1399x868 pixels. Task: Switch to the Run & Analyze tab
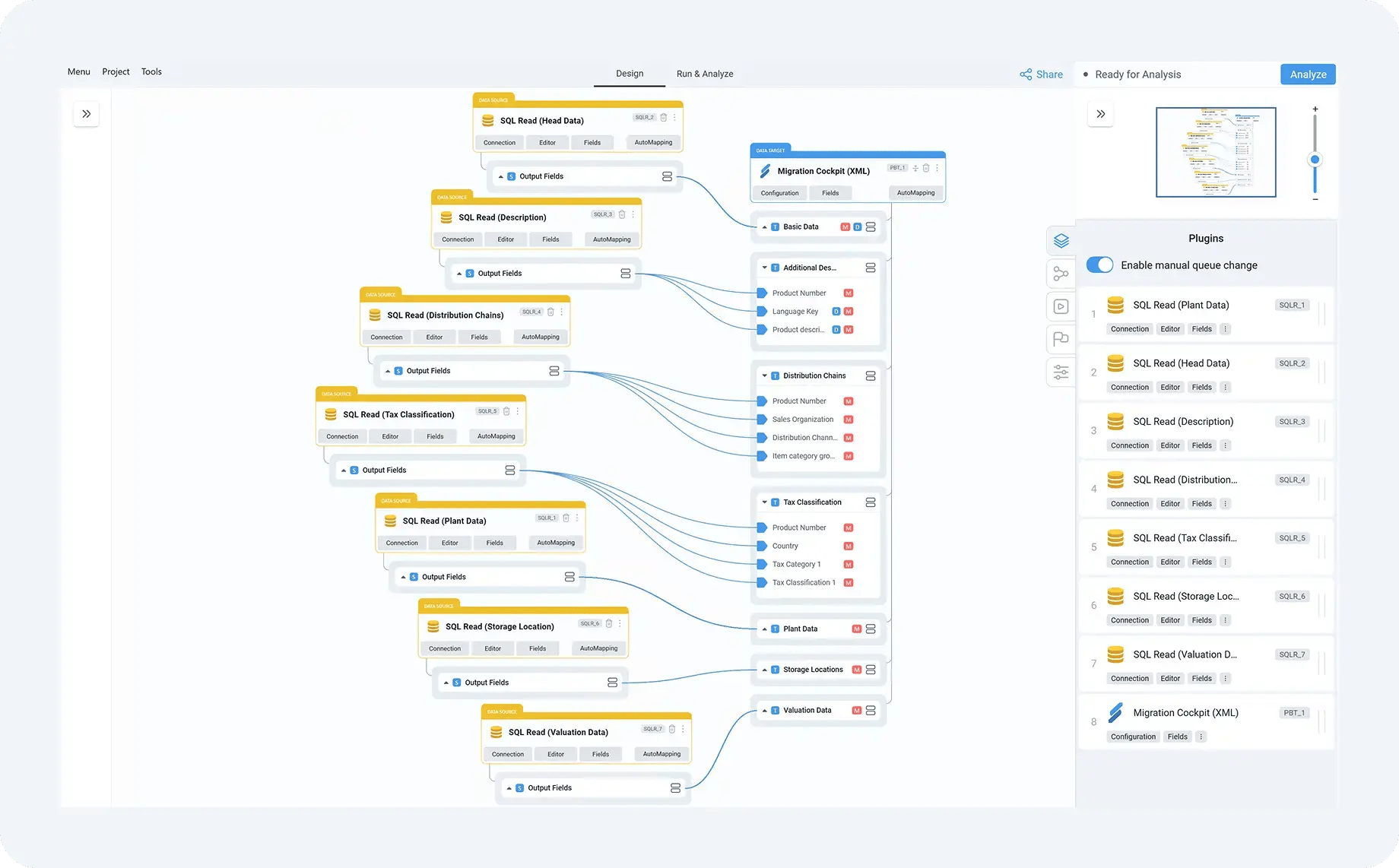tap(704, 73)
